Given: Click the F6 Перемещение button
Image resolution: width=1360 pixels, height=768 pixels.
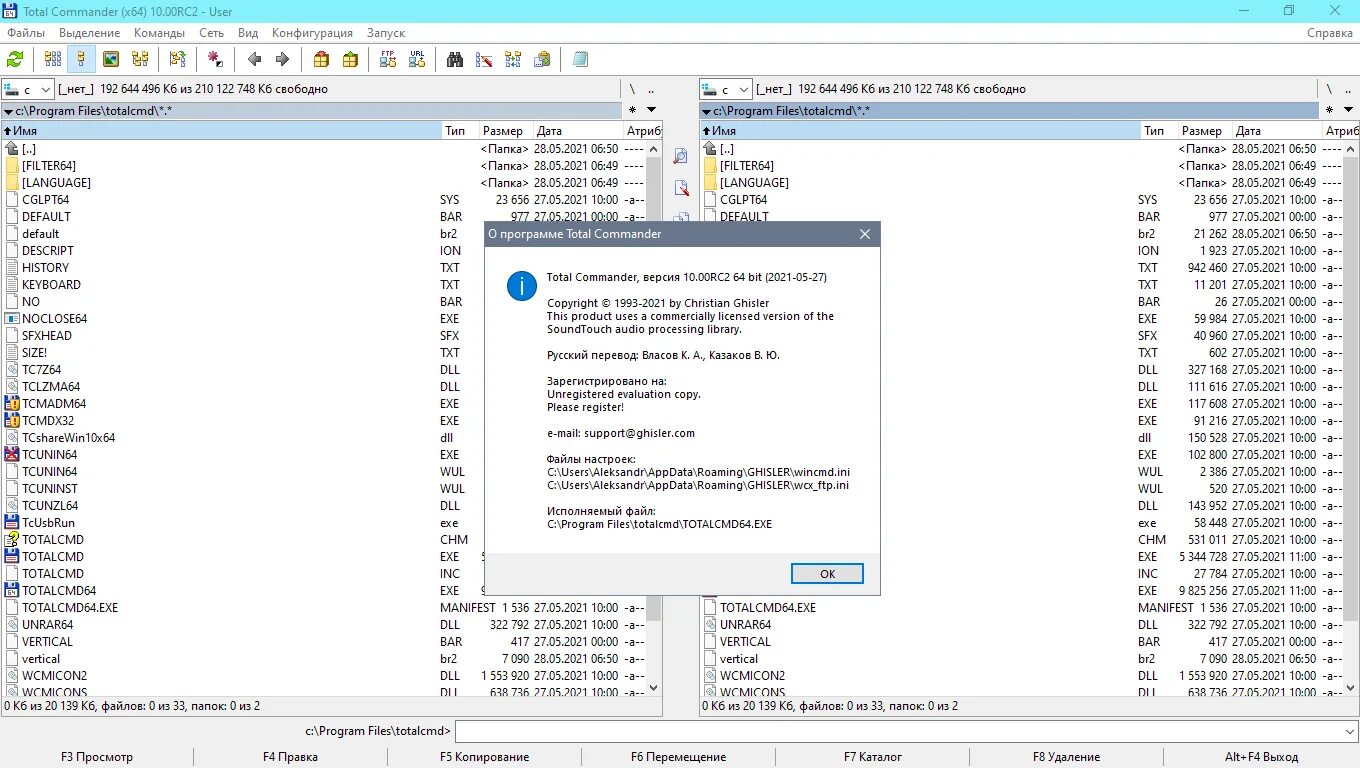Looking at the screenshot, I should [678, 757].
